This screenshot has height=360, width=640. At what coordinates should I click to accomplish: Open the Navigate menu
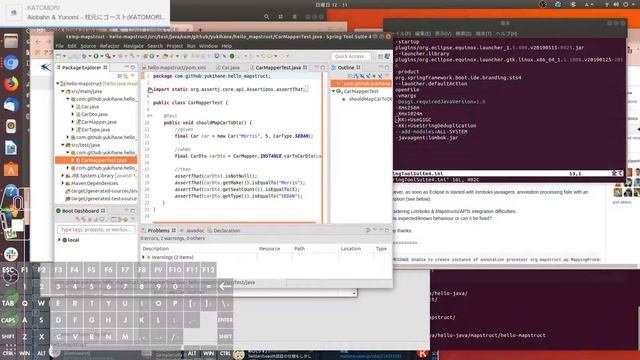pyautogui.click(x=133, y=46)
